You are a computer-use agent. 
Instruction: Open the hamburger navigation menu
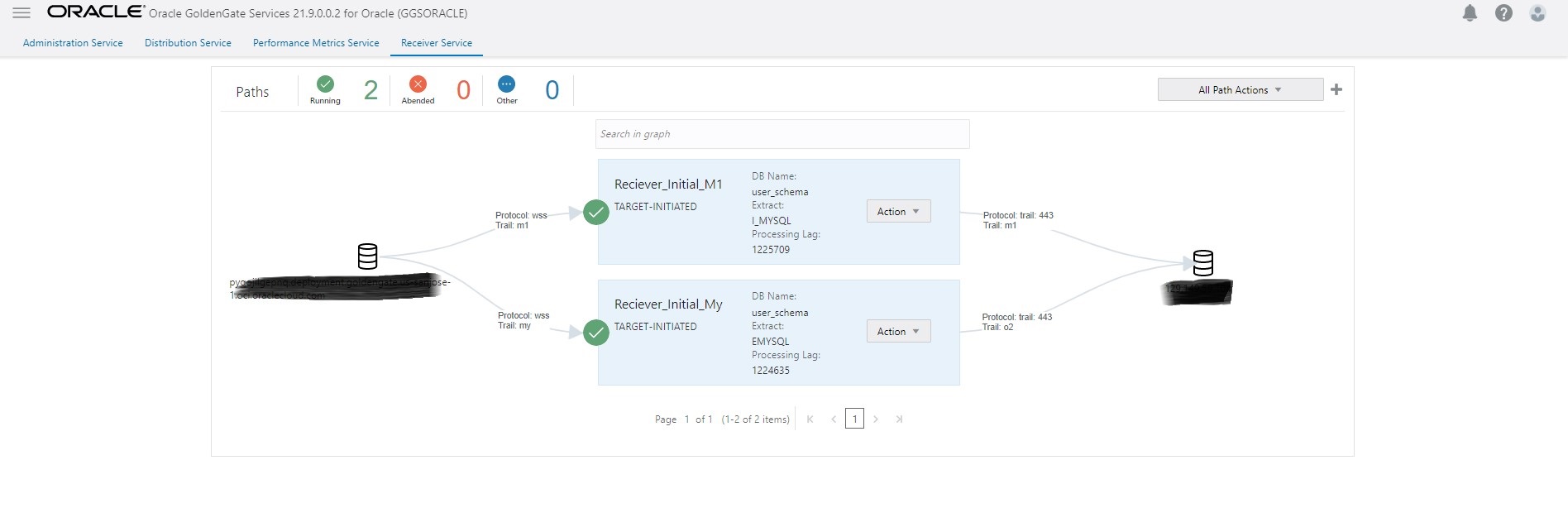tap(22, 13)
